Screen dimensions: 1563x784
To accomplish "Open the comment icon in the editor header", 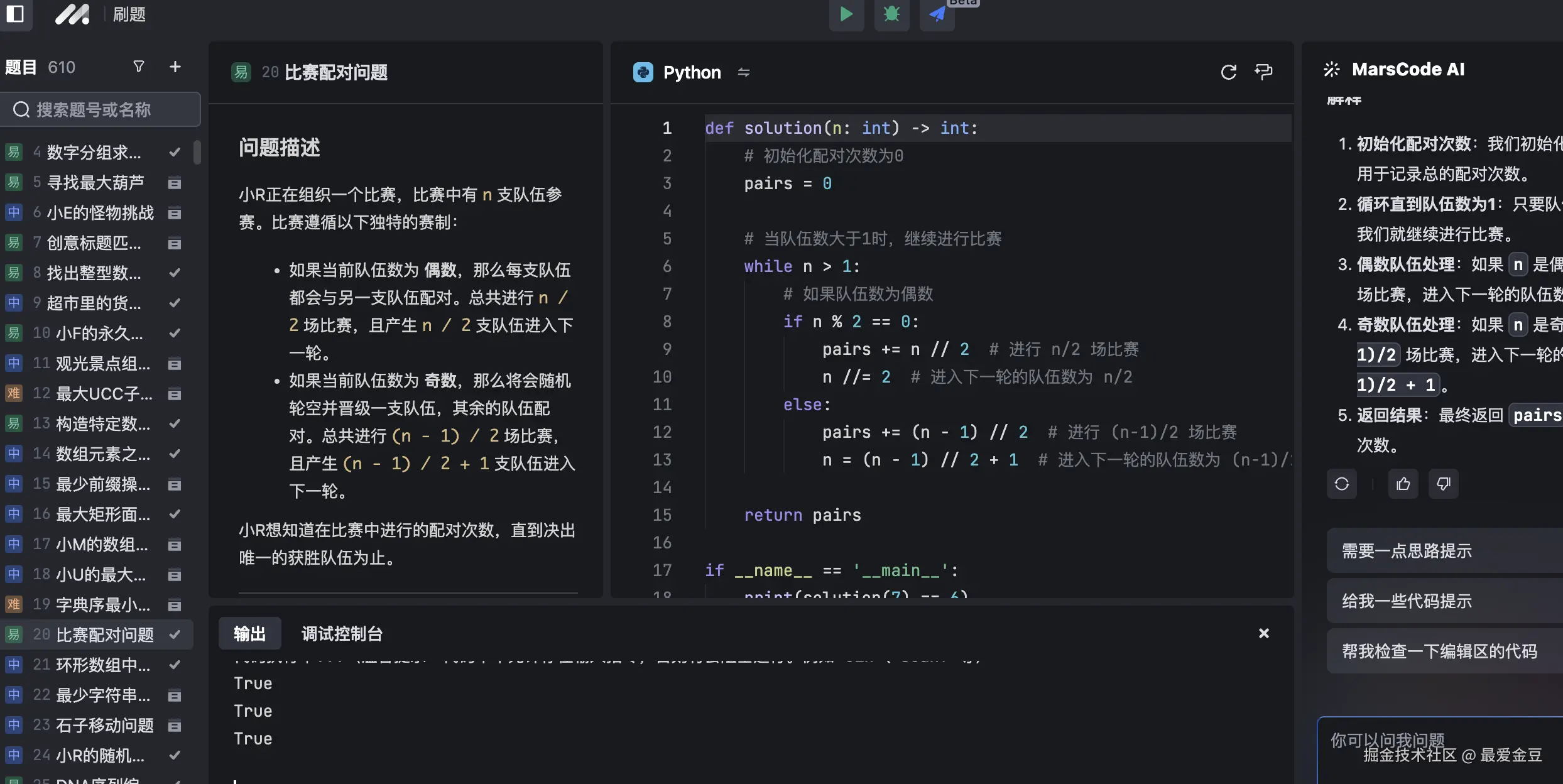I will click(x=1263, y=72).
